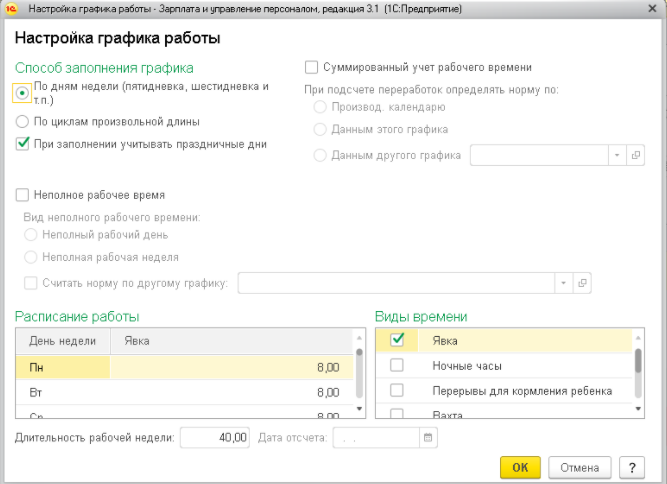Click the День недели column header

(x=63, y=341)
